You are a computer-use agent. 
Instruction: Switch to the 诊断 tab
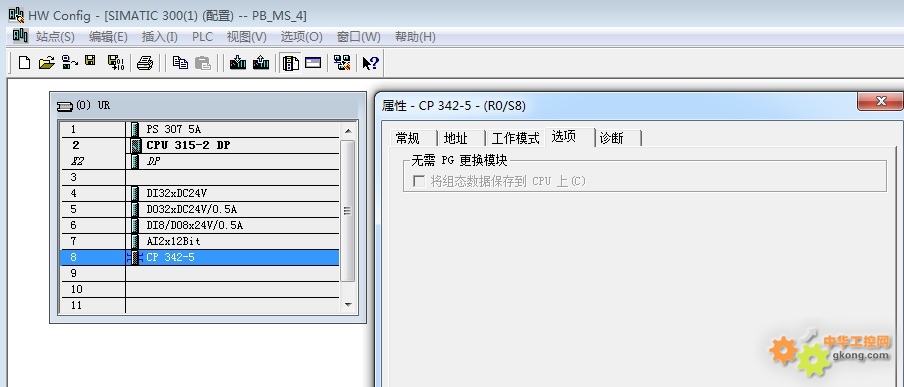[x=617, y=138]
